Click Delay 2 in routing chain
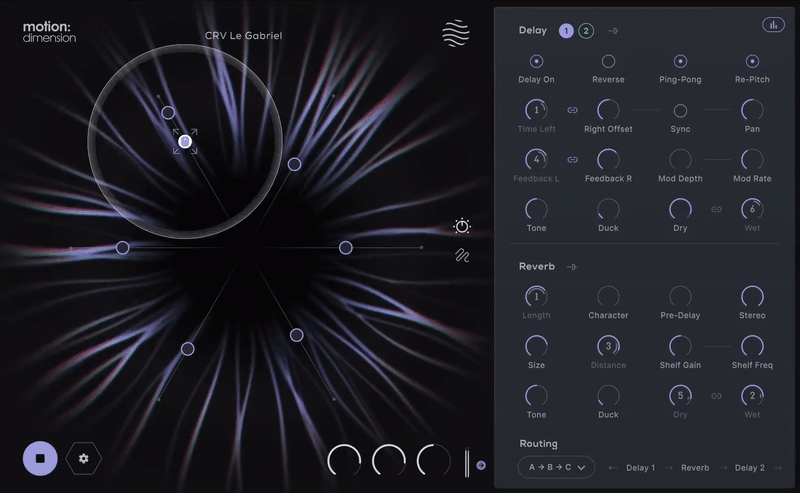 click(x=749, y=467)
